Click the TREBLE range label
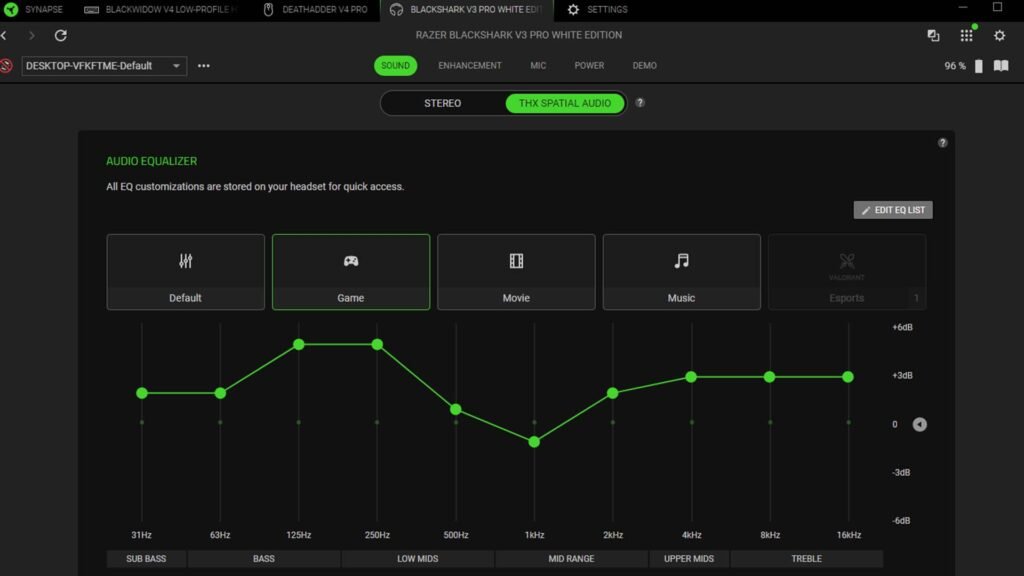Viewport: 1024px width, 576px height. point(807,559)
